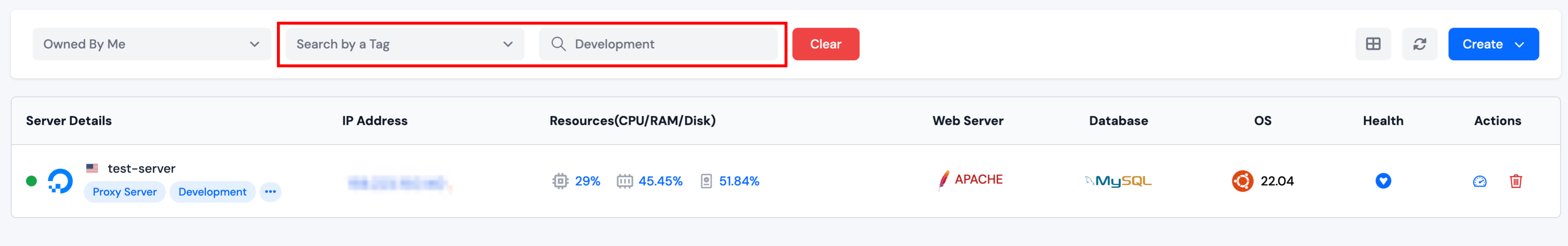Delete test-server with the trash icon

1516,181
